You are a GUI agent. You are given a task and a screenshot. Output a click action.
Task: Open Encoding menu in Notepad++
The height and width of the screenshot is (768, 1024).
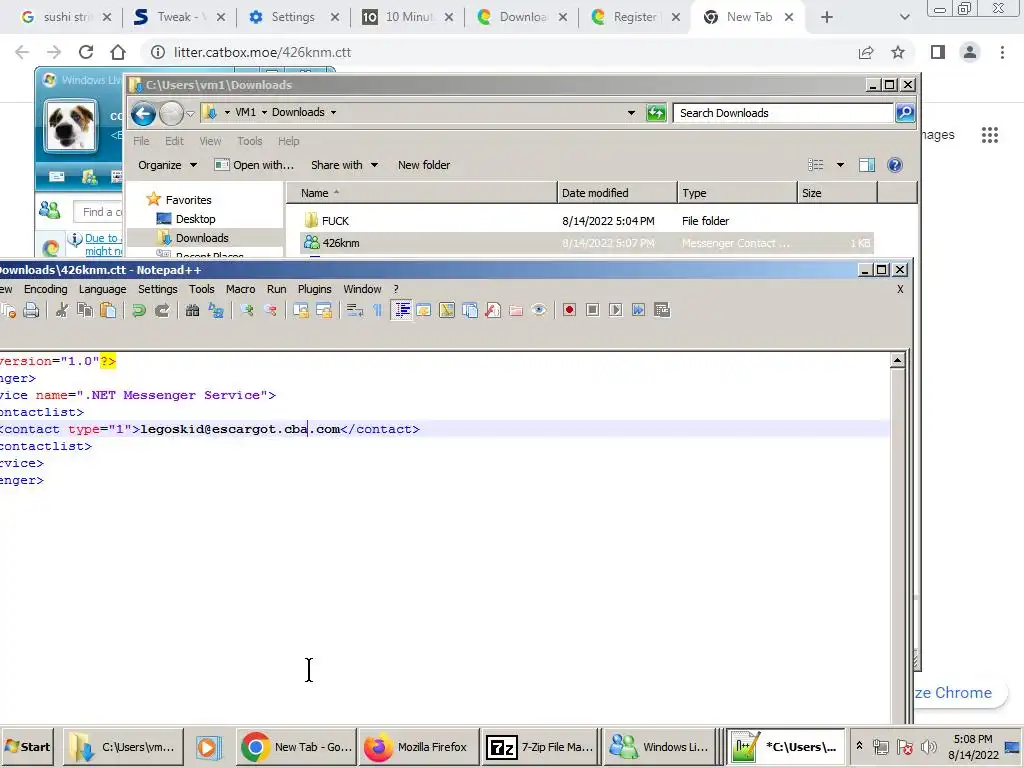(46, 289)
